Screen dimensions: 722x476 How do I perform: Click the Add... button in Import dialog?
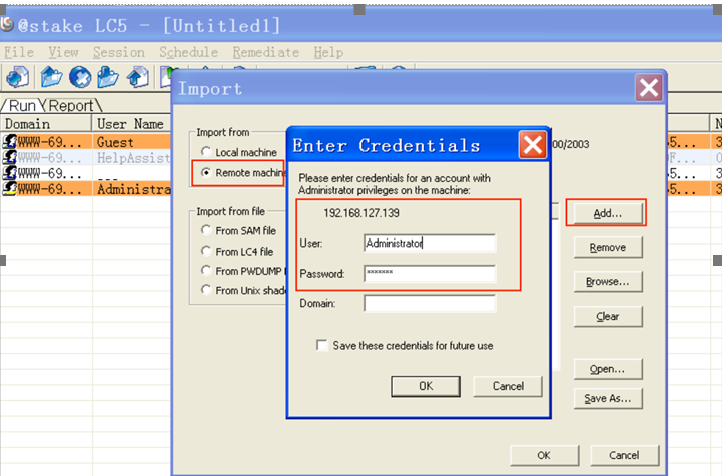tap(607, 213)
